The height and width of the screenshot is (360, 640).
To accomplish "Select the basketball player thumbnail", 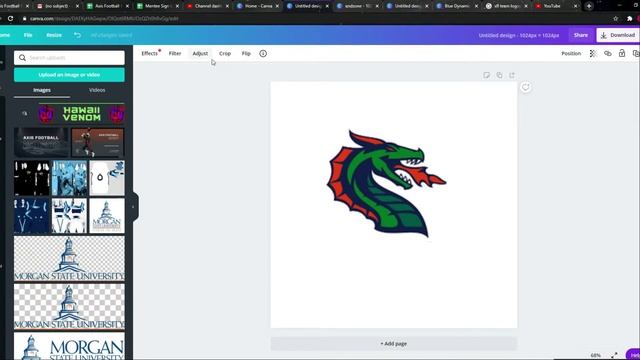I will click(x=97, y=142).
